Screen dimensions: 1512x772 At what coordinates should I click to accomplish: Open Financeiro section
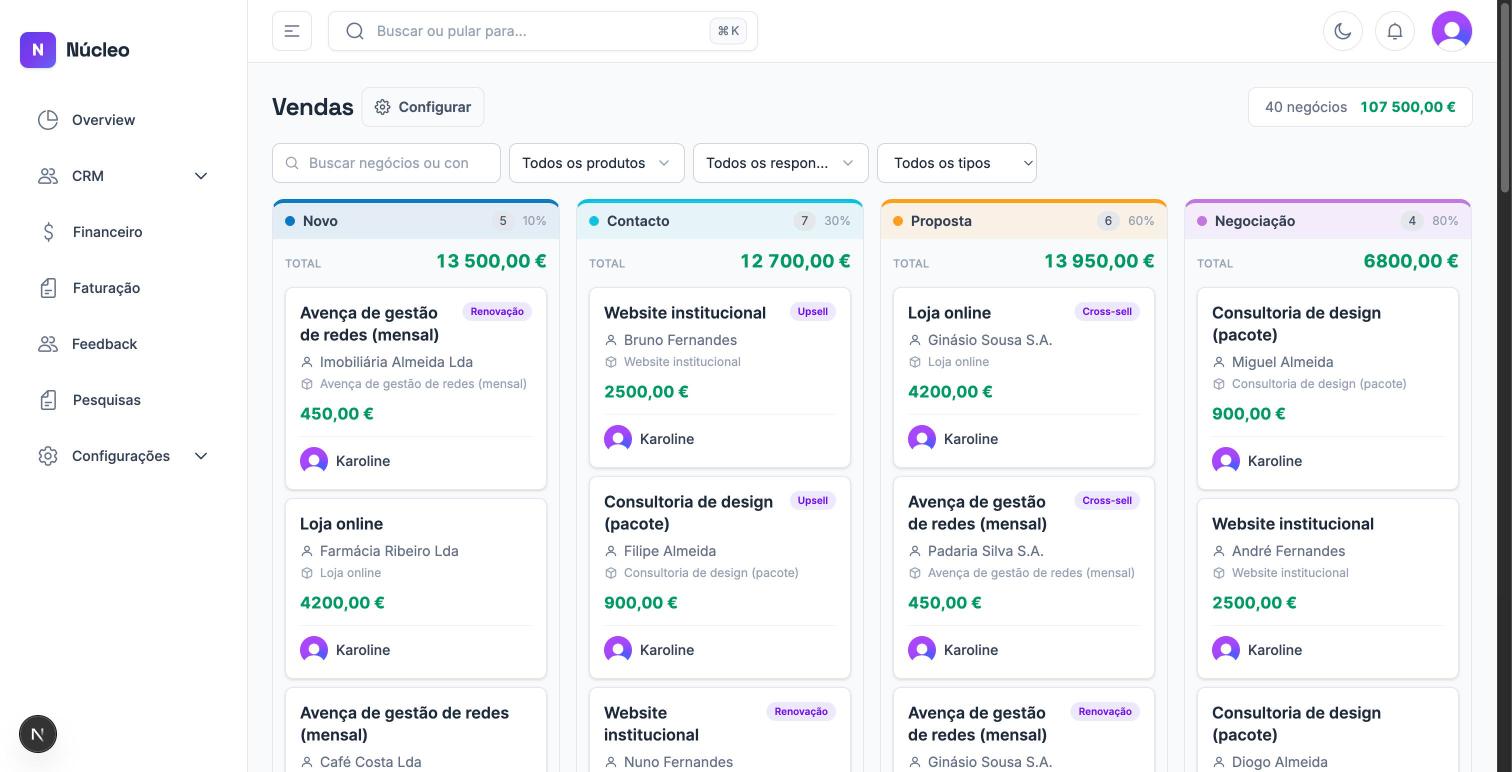coord(124,232)
